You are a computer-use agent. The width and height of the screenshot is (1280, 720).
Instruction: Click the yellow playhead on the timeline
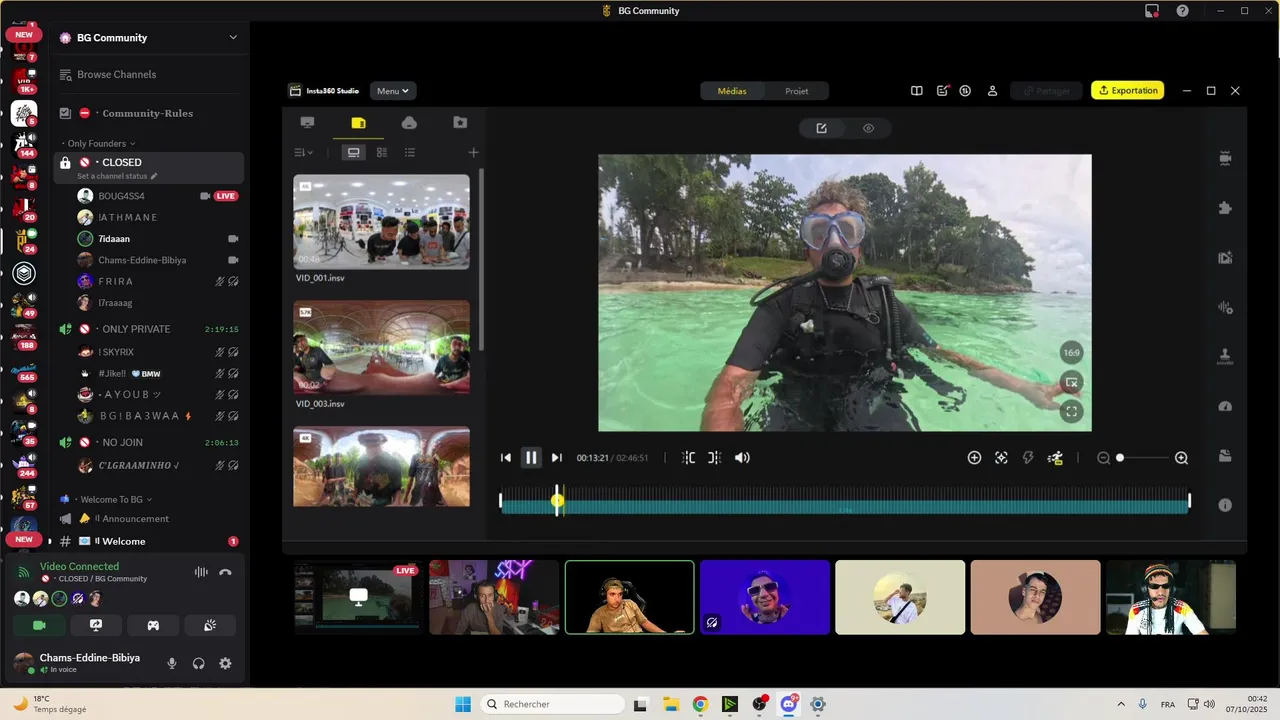point(557,500)
